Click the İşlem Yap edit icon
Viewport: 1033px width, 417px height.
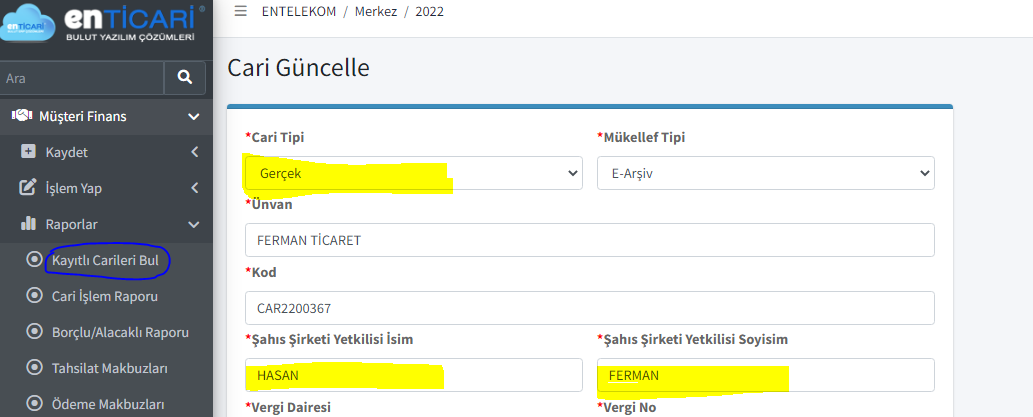[28, 188]
